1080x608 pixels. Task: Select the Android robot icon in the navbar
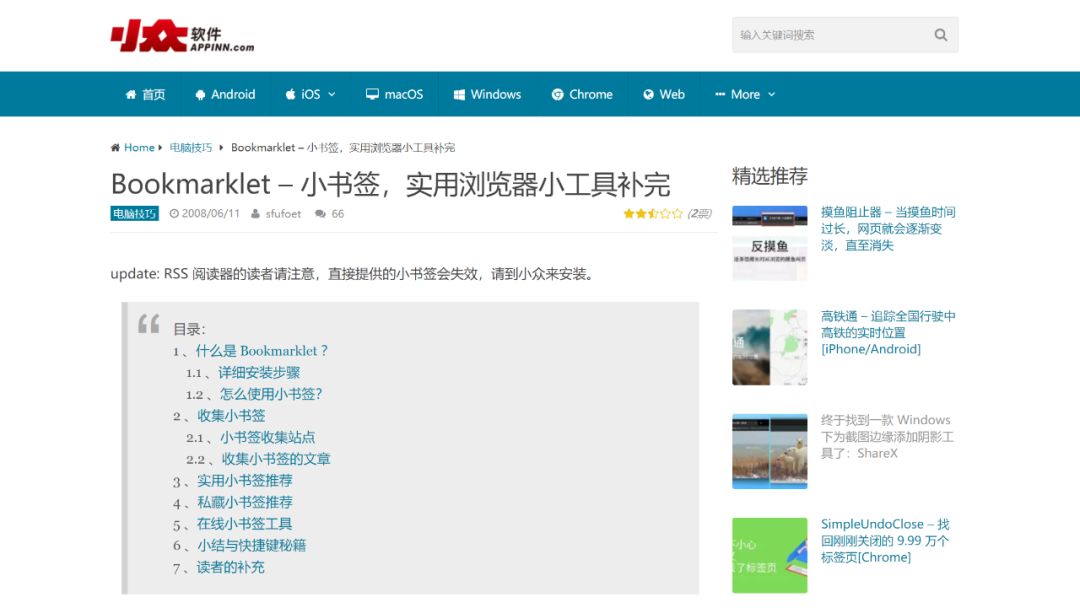tap(198, 94)
